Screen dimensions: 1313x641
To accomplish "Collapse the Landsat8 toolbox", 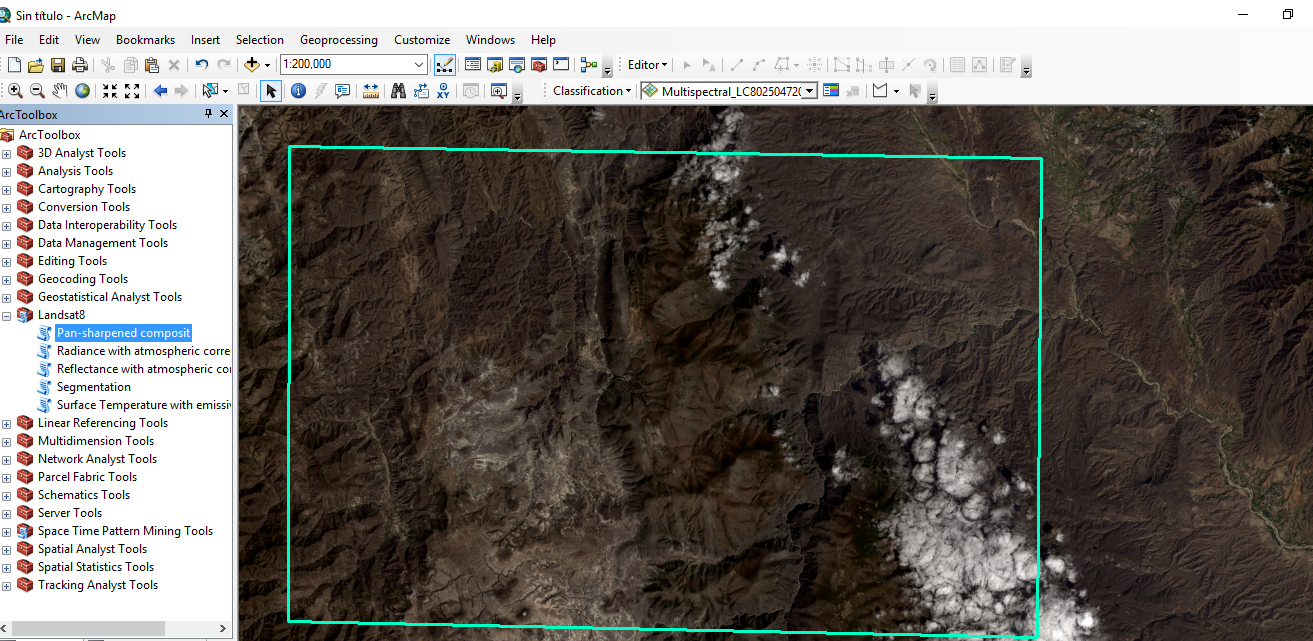I will [x=6, y=316].
